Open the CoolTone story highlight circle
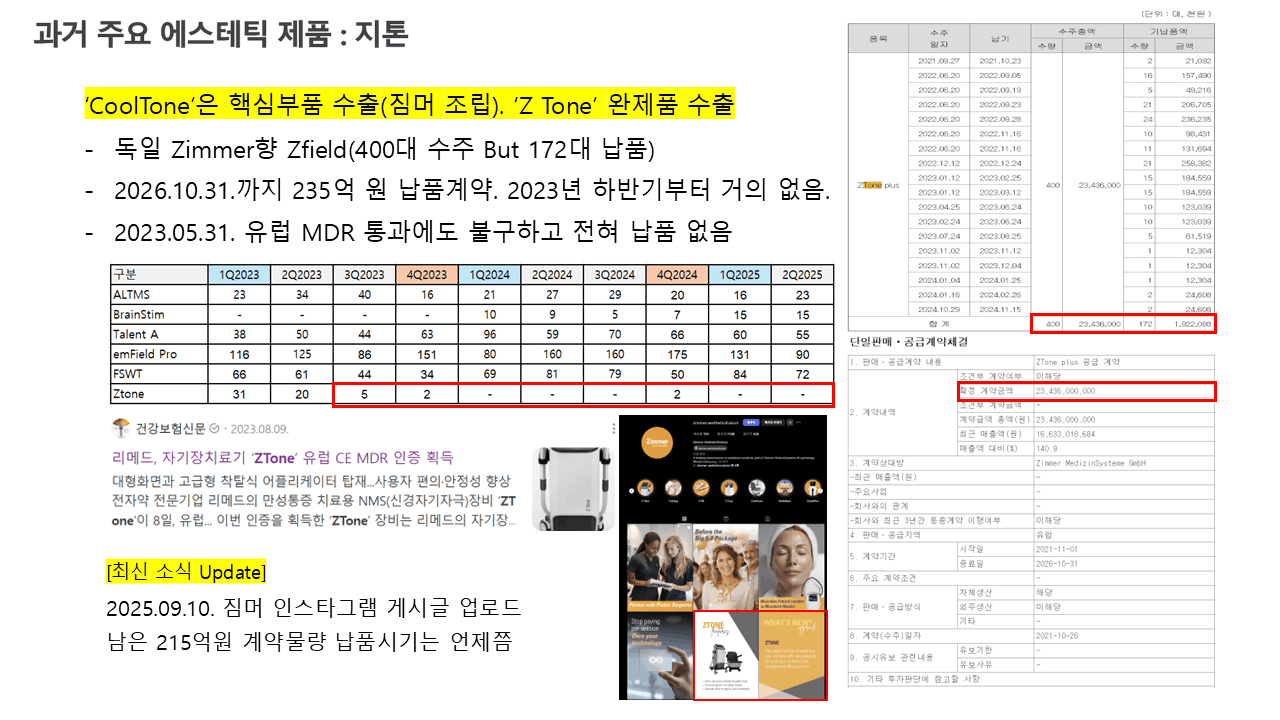 coord(758,489)
